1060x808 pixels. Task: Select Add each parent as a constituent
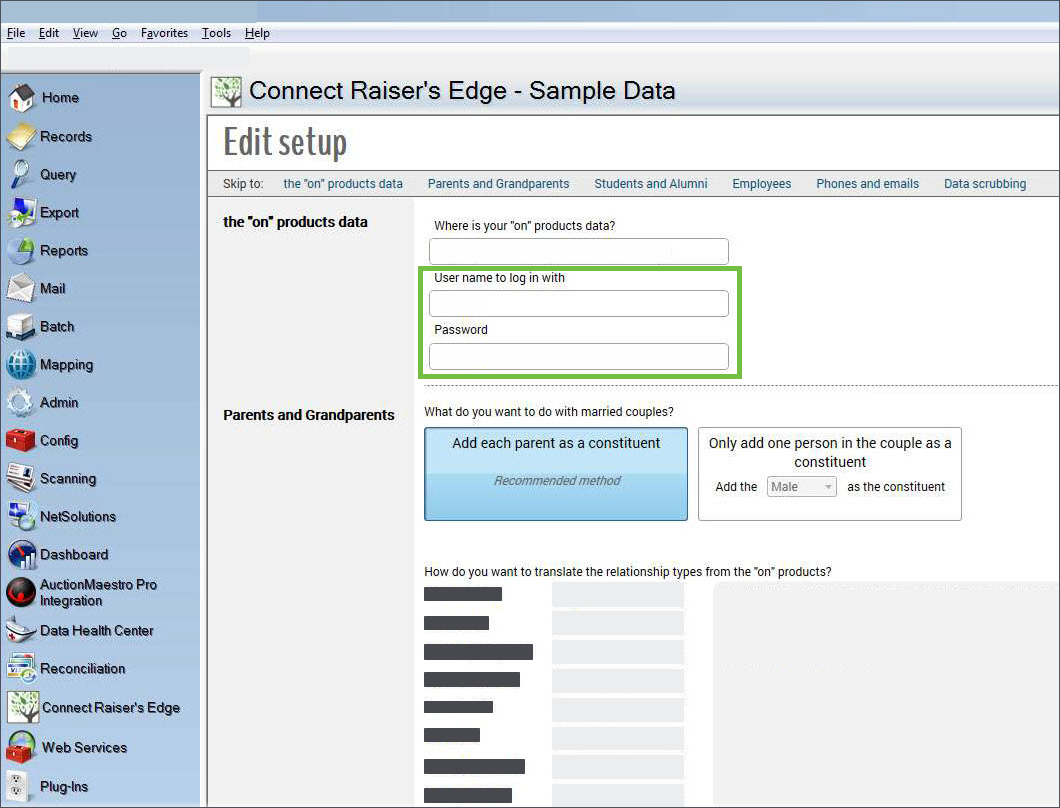556,473
